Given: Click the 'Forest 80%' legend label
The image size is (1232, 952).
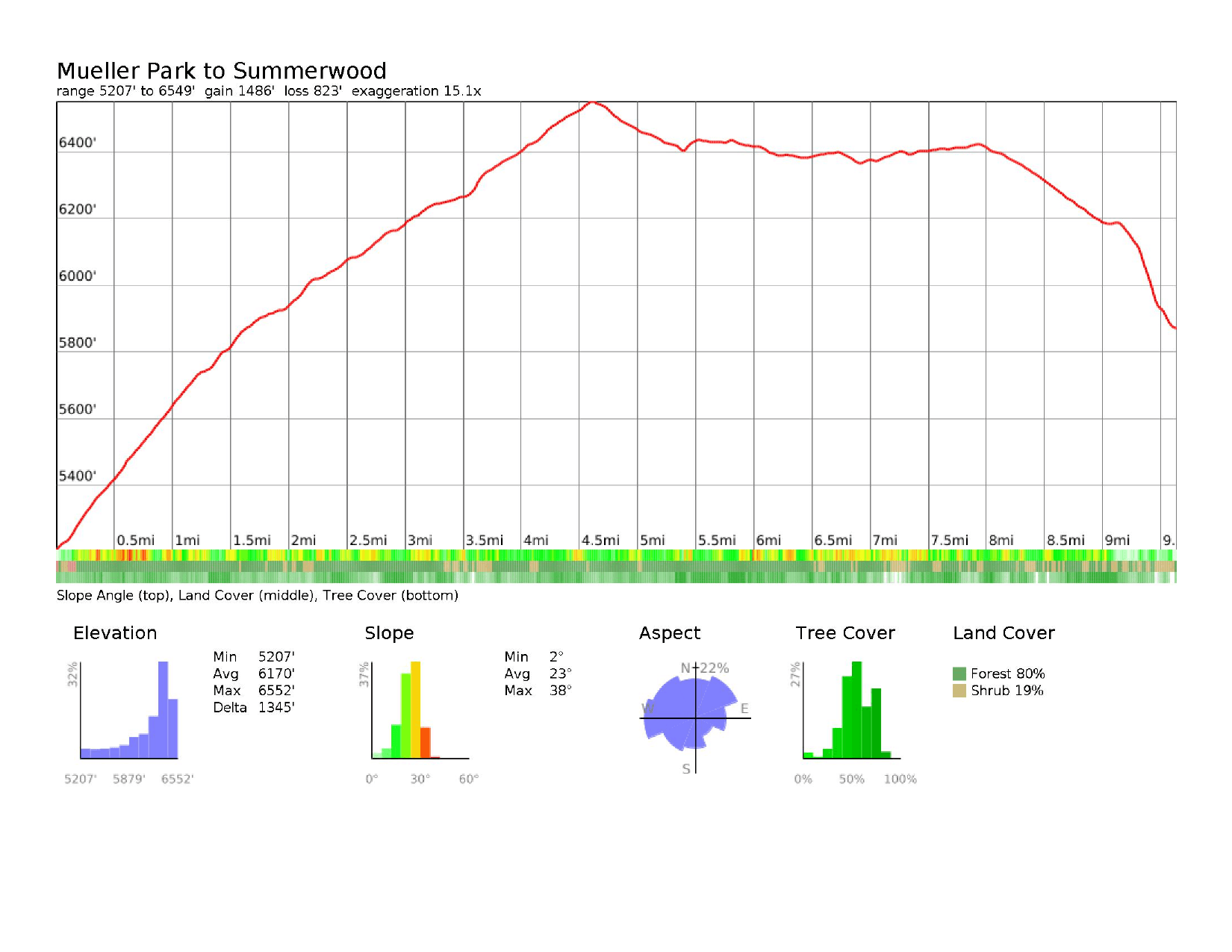Looking at the screenshot, I should click(x=1007, y=673).
